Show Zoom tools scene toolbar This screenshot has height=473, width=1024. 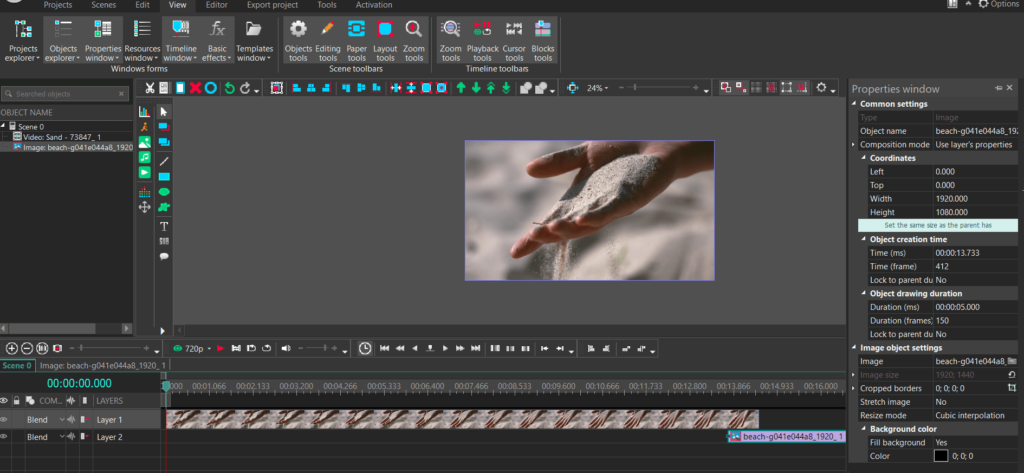coord(413,41)
